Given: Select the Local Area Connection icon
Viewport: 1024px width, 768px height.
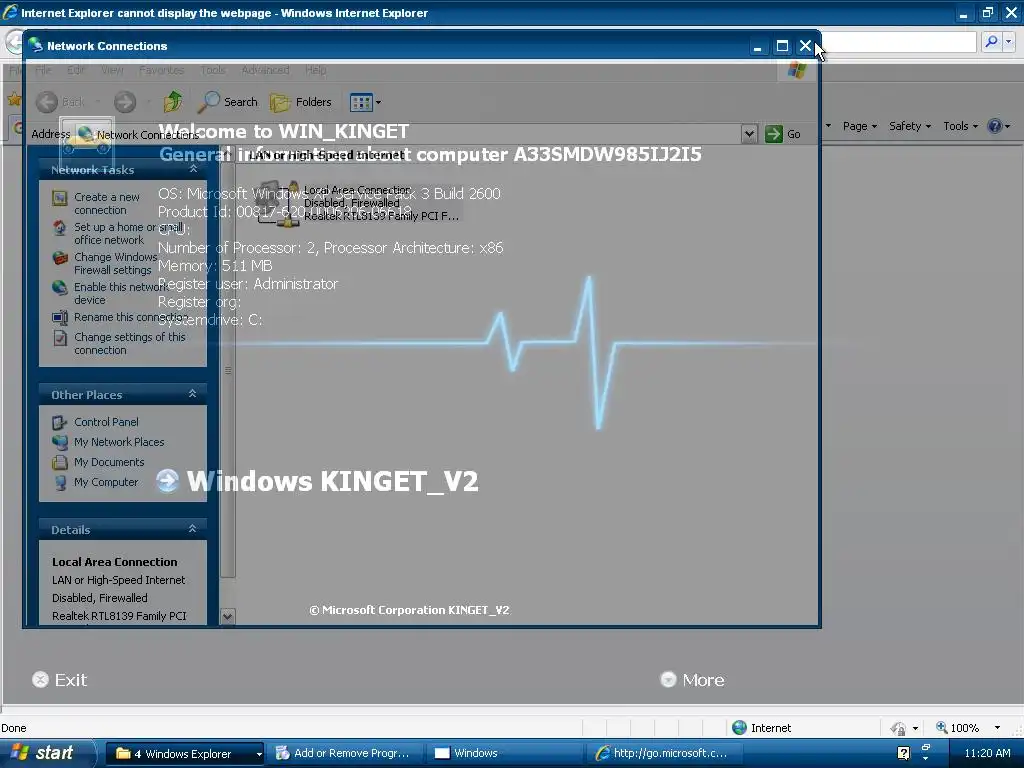Looking at the screenshot, I should (278, 203).
